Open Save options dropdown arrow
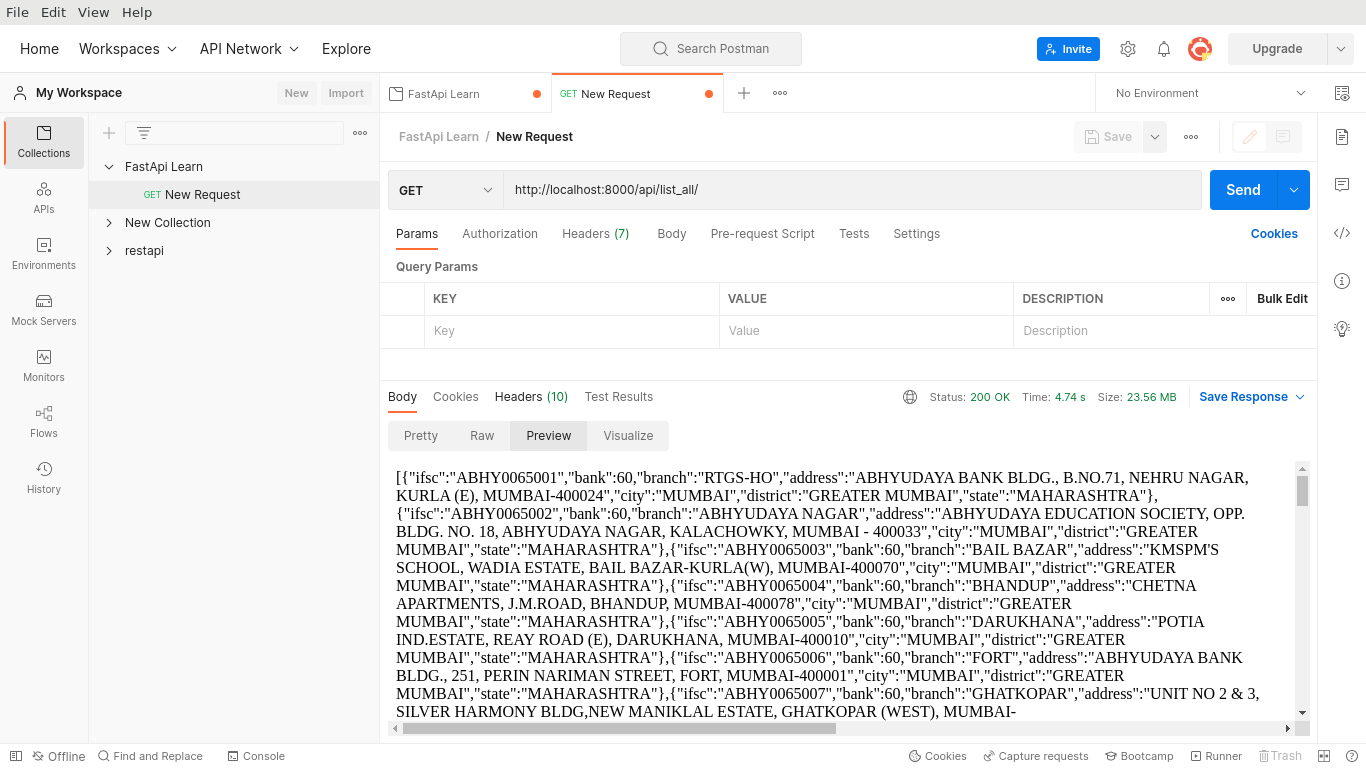 1155,137
